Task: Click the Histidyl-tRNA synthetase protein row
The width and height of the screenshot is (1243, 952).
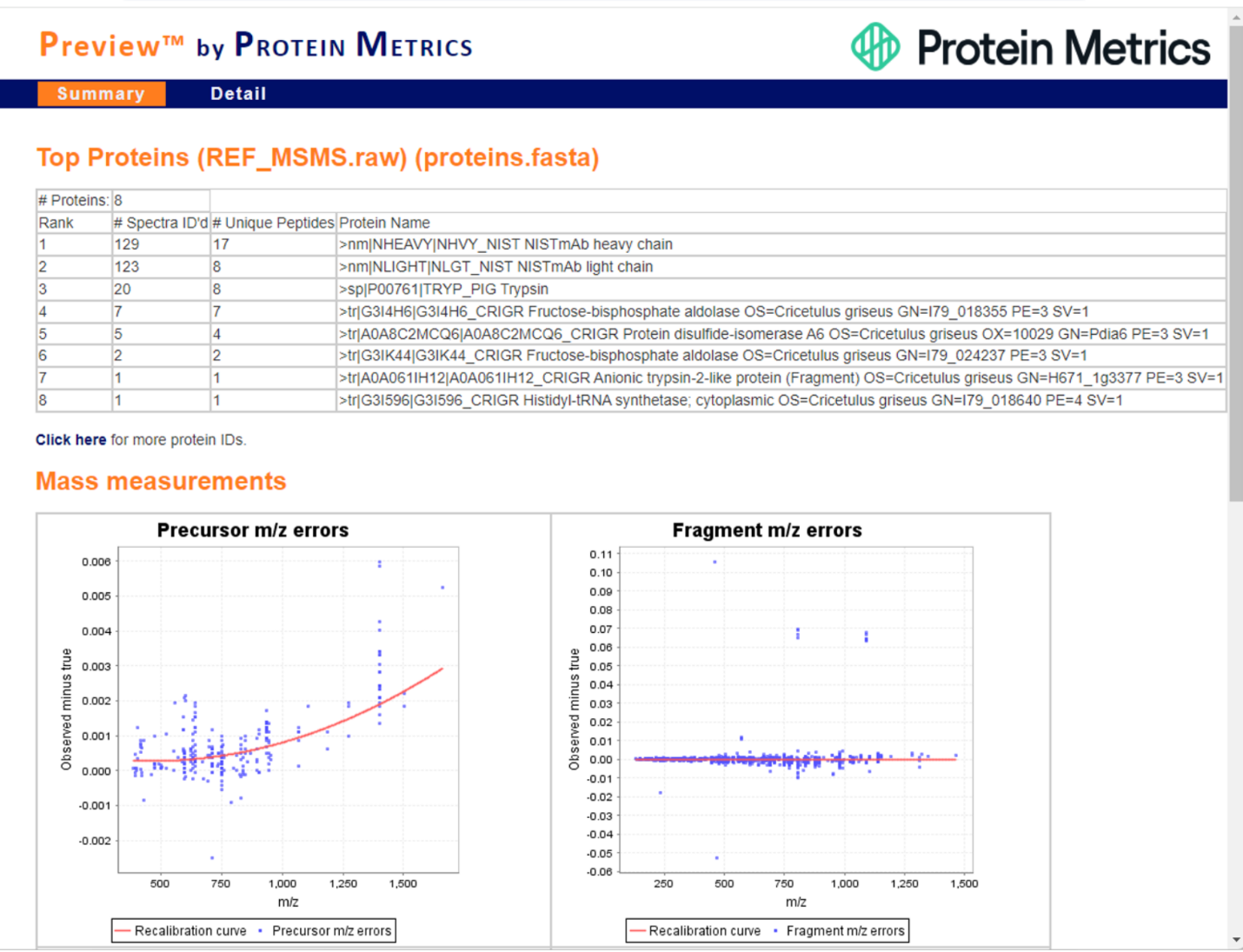Action: [x=631, y=401]
